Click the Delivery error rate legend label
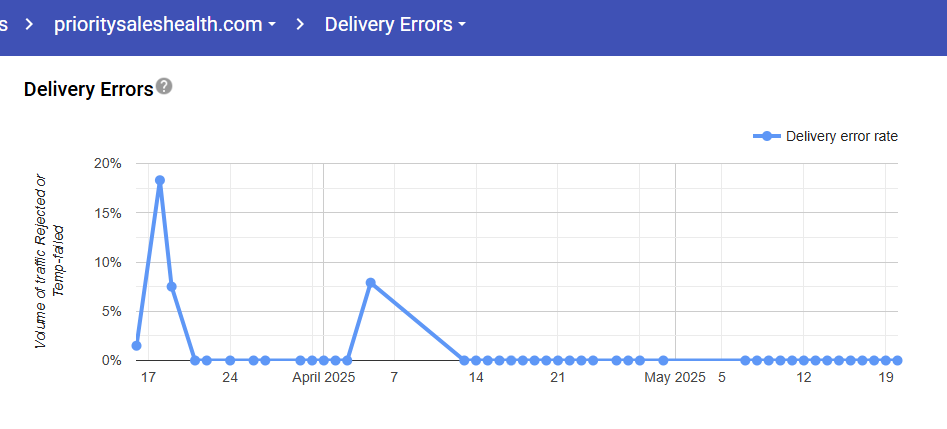 (841, 136)
